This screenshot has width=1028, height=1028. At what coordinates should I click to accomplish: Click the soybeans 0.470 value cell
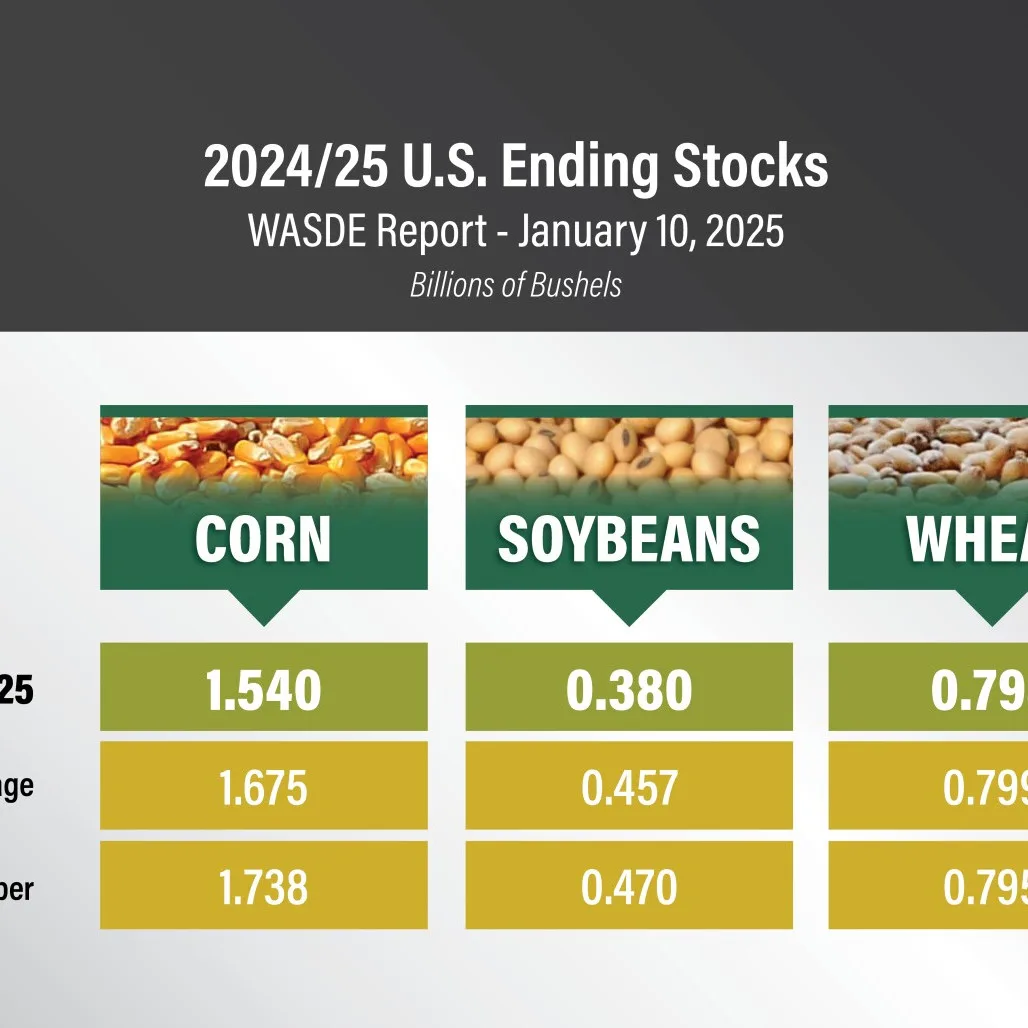[x=629, y=885]
